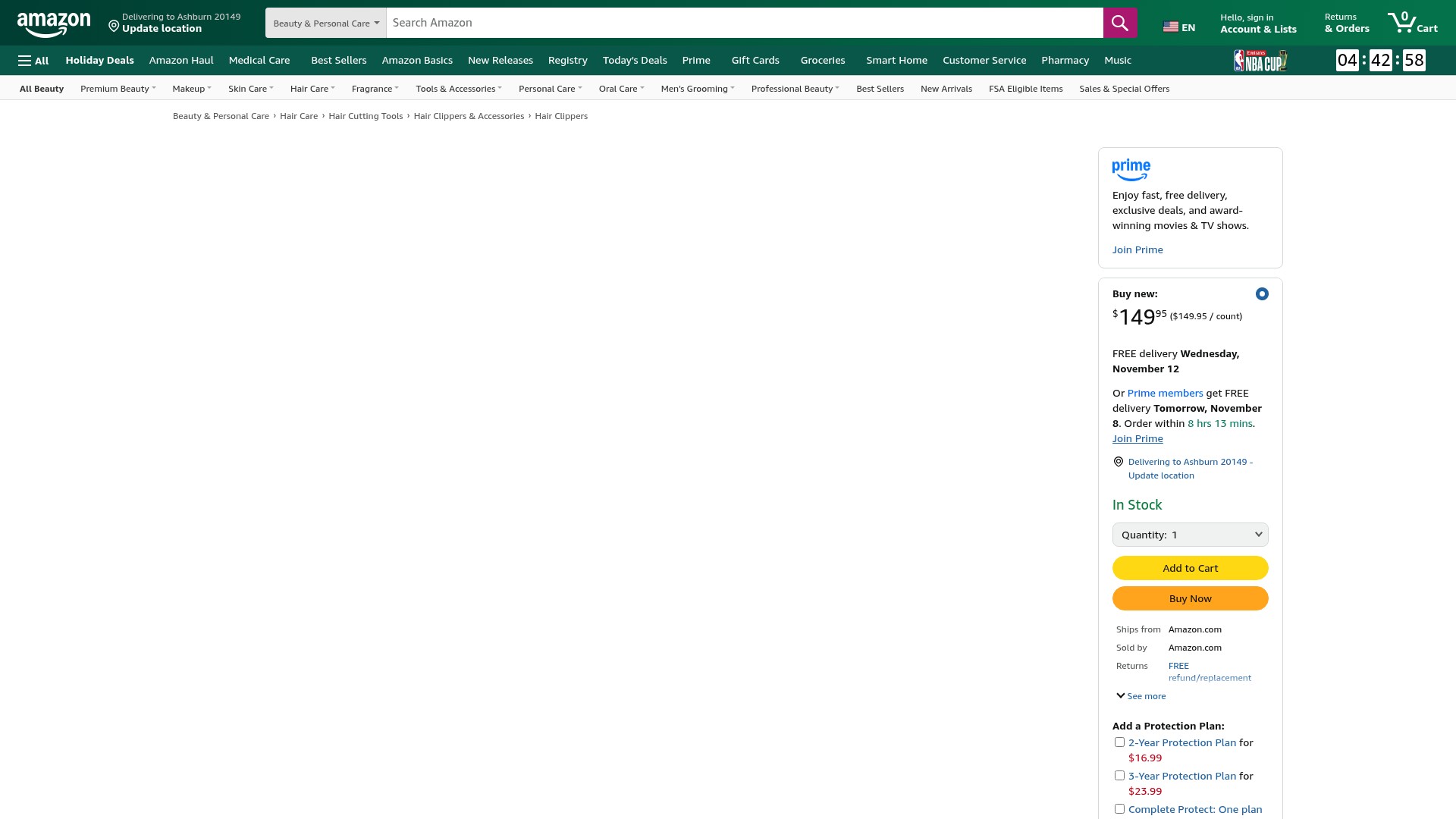Click the prime logo in sidebar
This screenshot has width=1456, height=819.
tap(1131, 170)
